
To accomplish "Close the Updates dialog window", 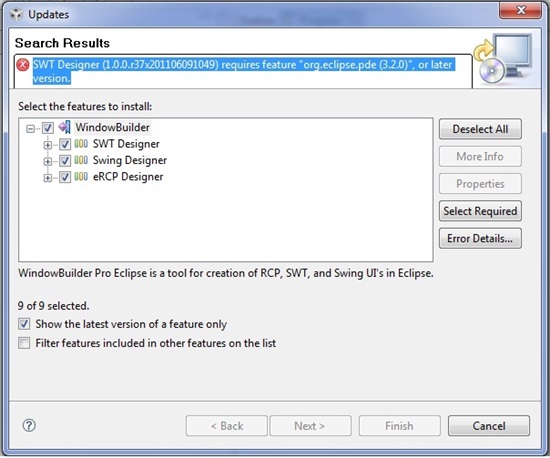I will tap(520, 11).
